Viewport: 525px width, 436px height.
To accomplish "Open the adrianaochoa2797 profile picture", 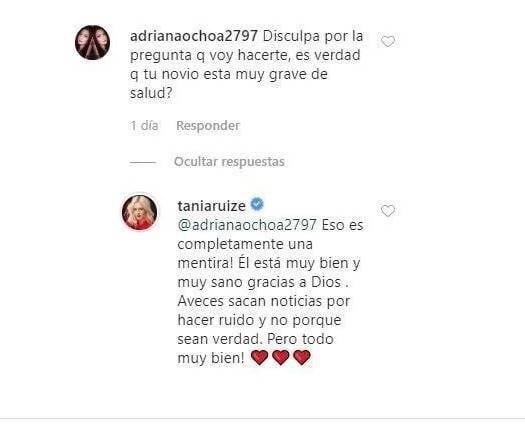I will (x=92, y=43).
